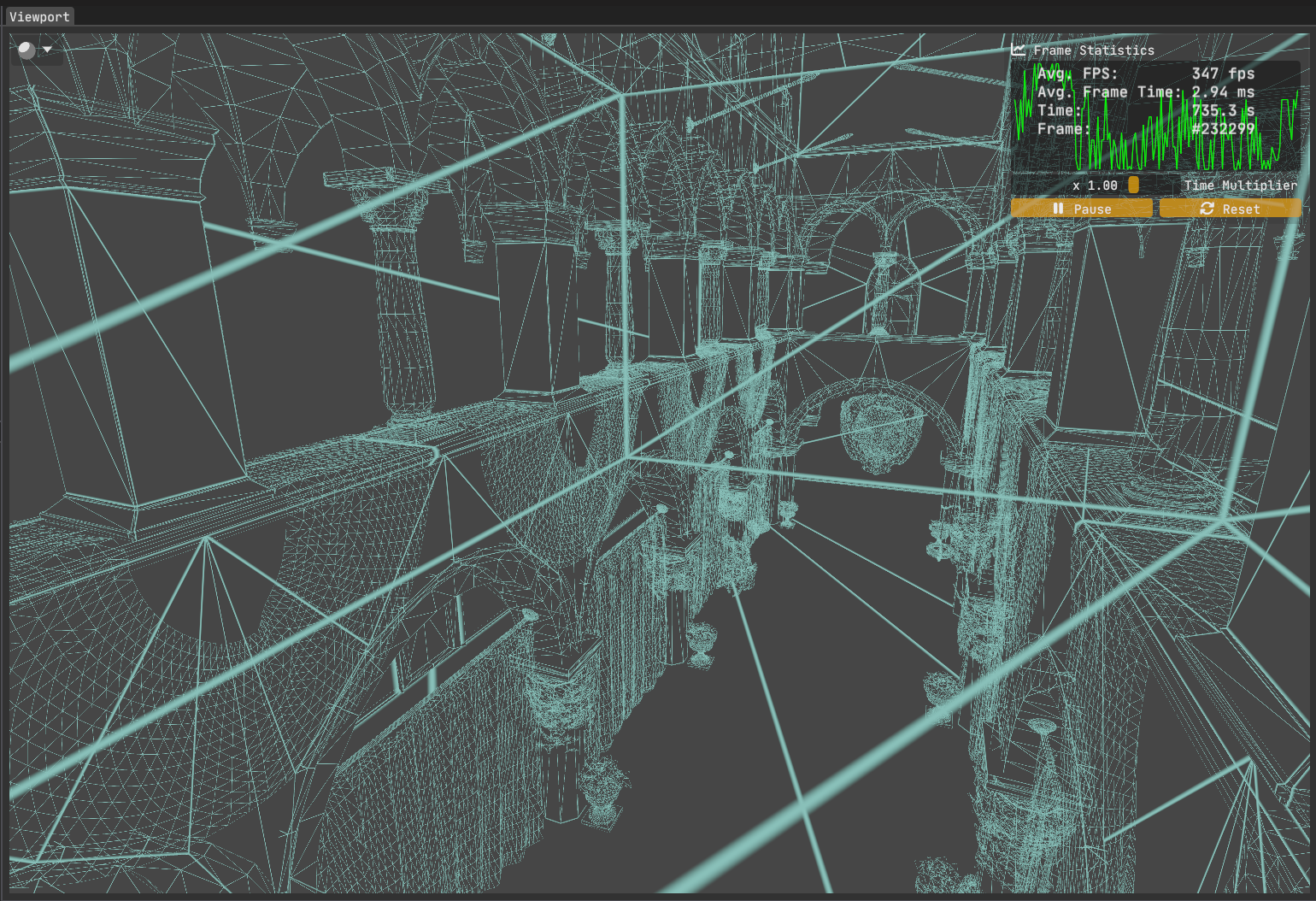Click the Avg. FPS 347 fps readout
Image resolution: width=1316 pixels, height=901 pixels.
coord(1223,74)
